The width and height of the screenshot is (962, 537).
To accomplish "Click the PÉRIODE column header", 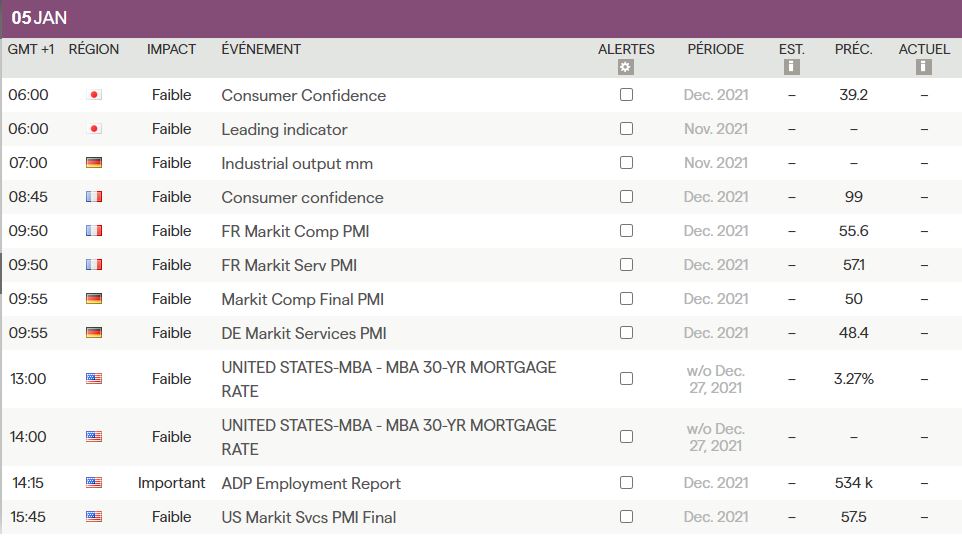I will (x=715, y=49).
